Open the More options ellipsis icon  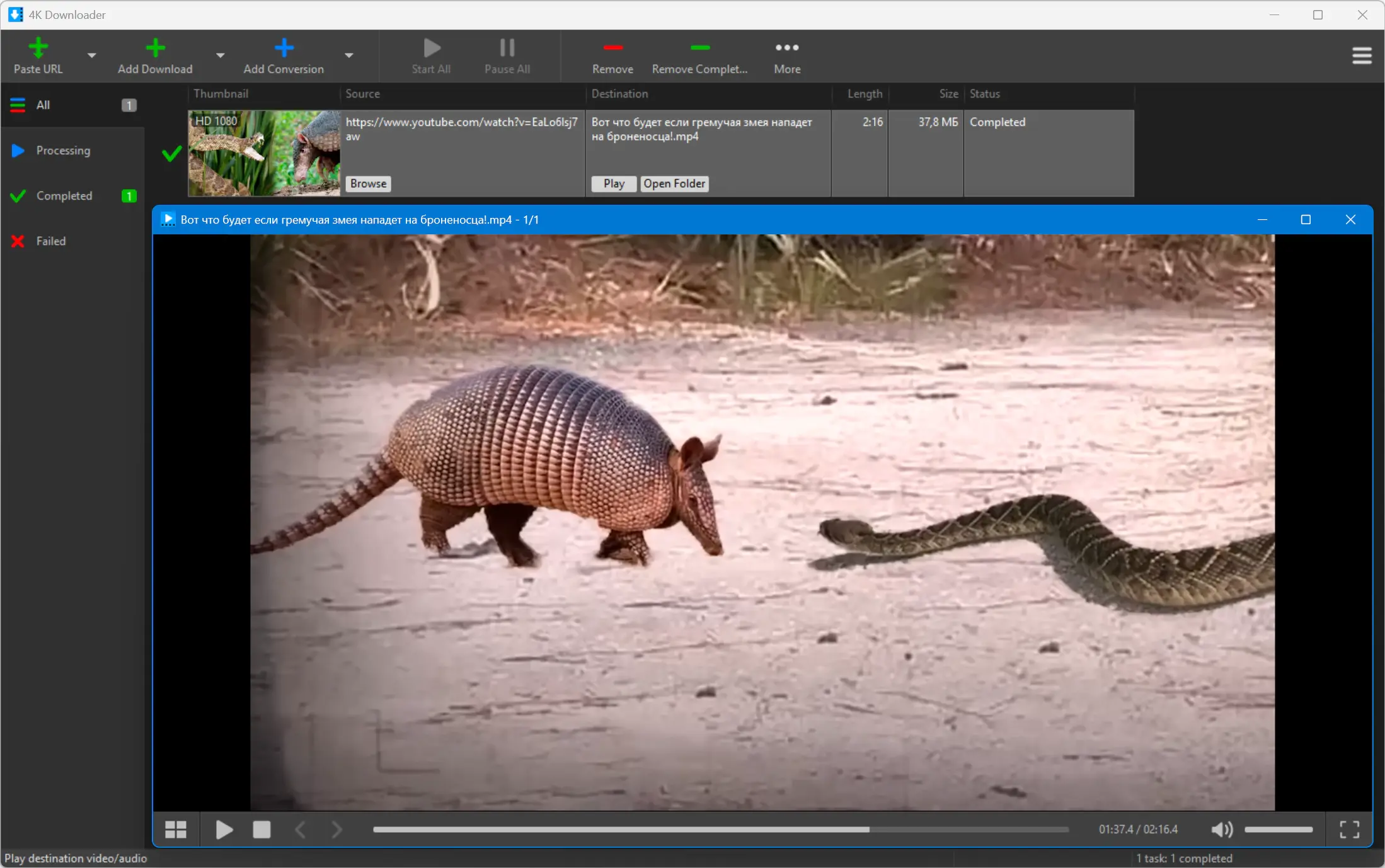click(787, 48)
